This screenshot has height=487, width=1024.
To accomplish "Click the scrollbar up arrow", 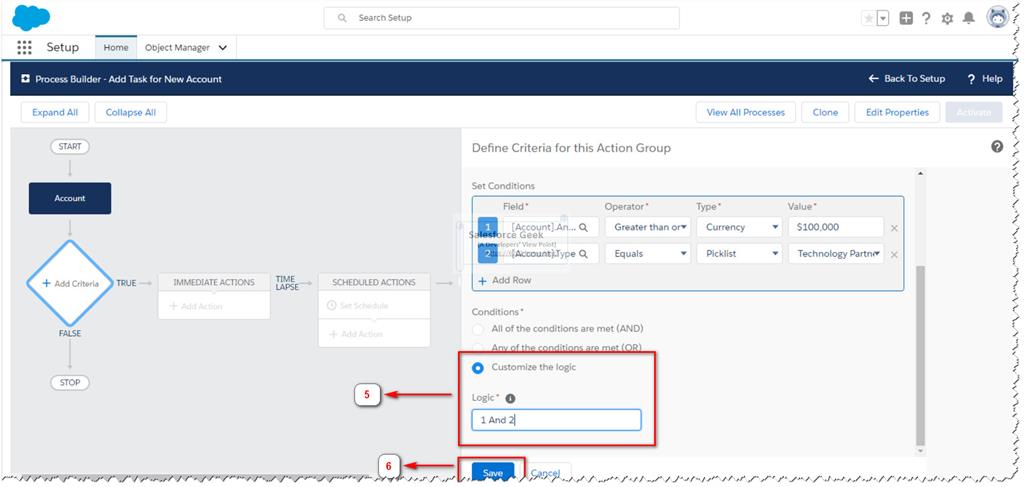I will 921,174.
